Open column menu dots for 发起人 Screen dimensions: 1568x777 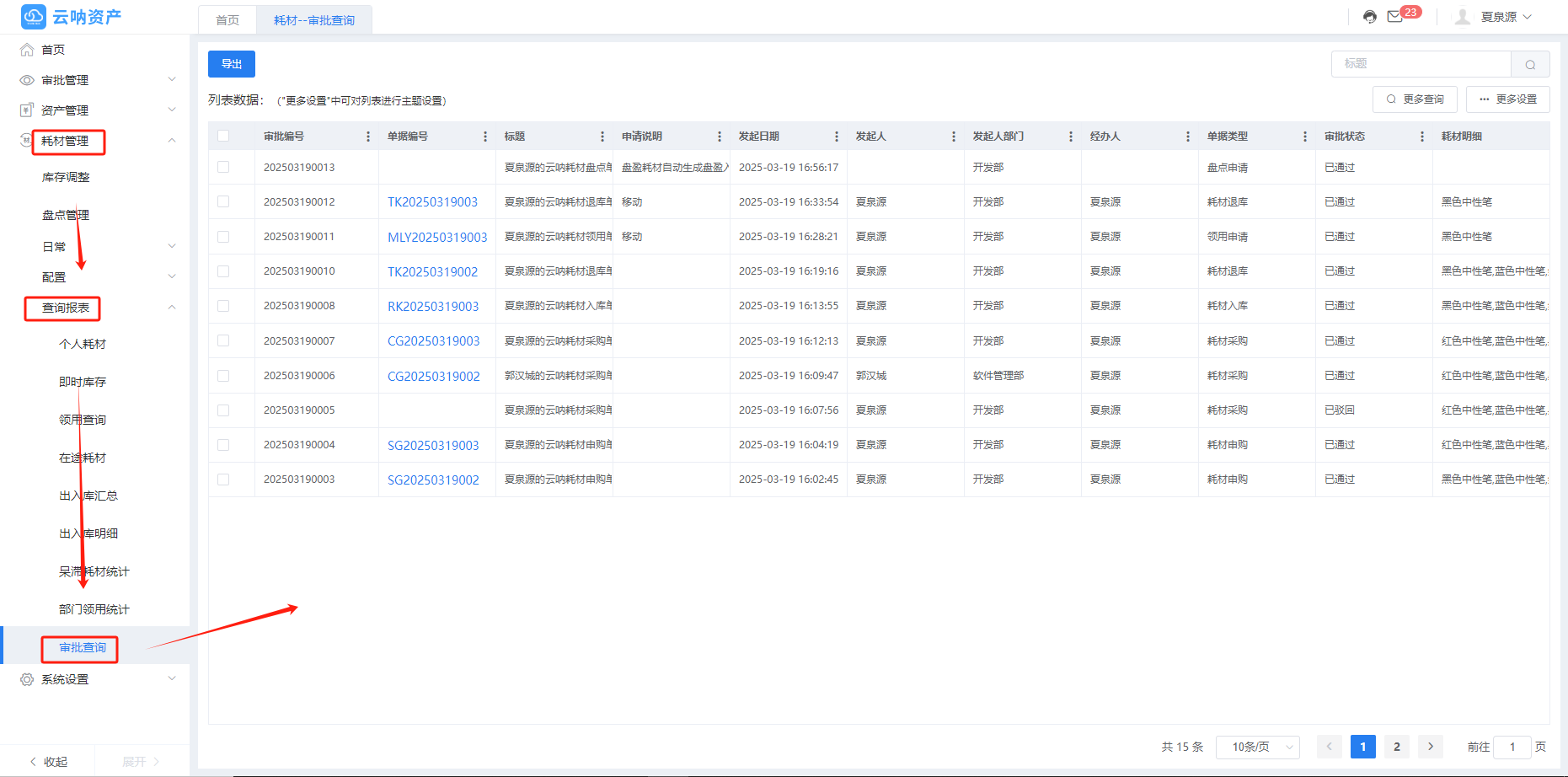click(954, 137)
